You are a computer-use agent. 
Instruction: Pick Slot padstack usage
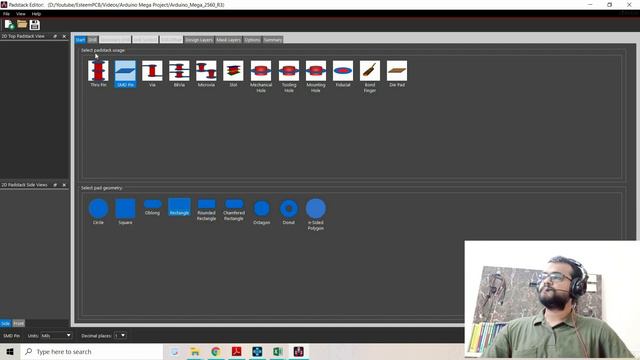pyautogui.click(x=233, y=73)
